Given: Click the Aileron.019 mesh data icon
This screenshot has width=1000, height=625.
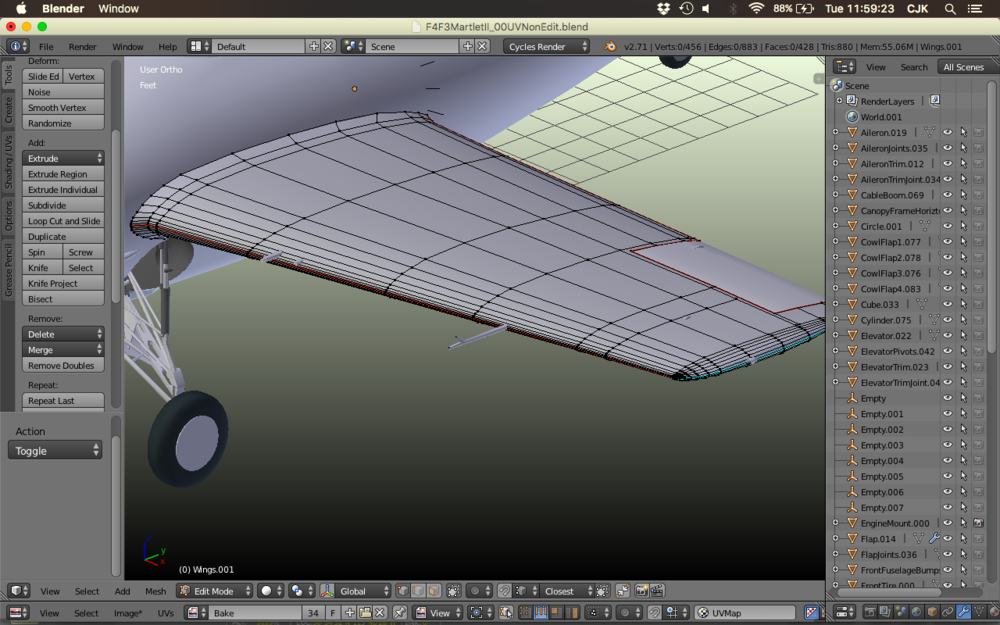Looking at the screenshot, I should click(929, 132).
